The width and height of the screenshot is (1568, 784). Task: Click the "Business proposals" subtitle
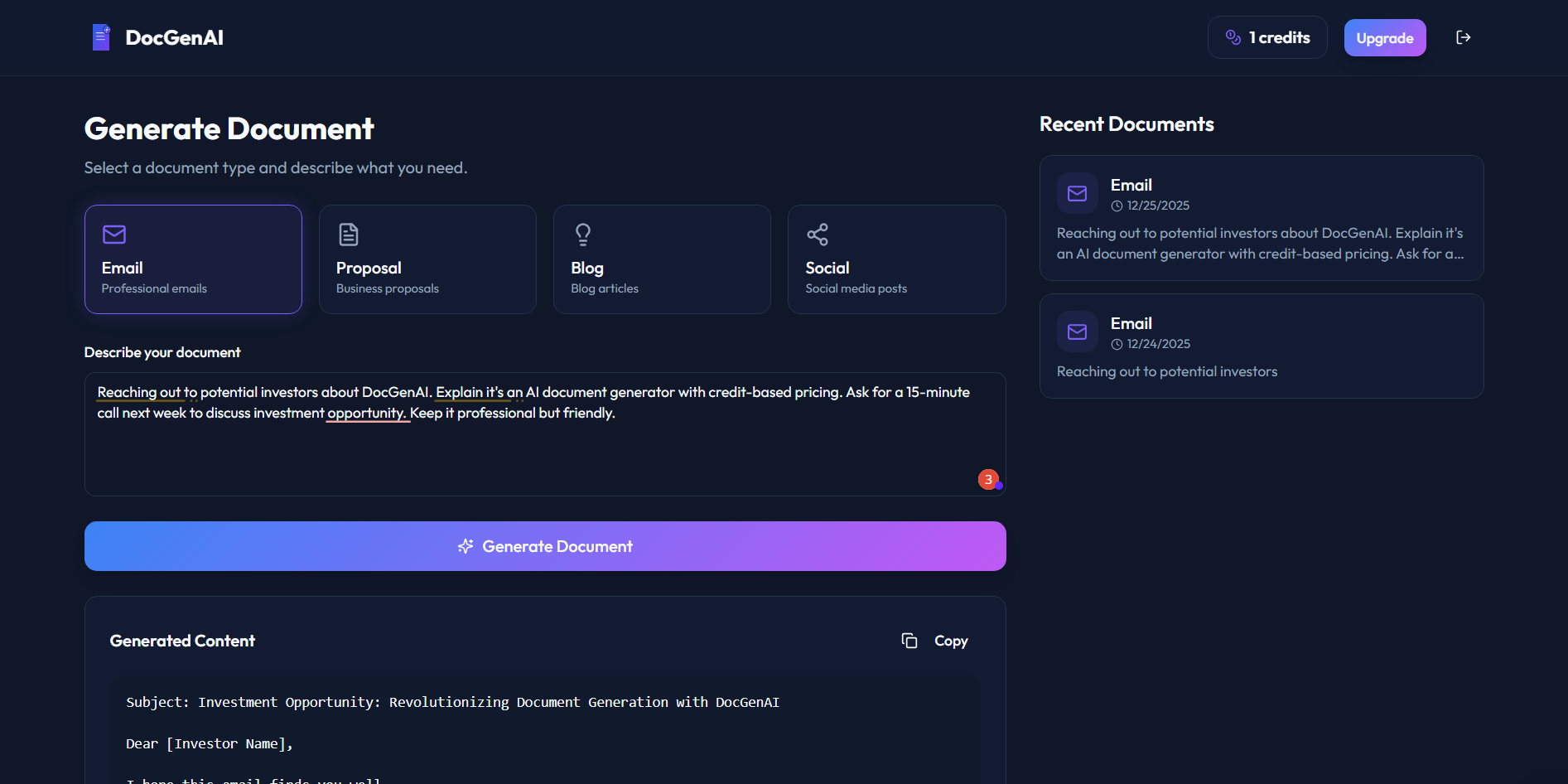pos(388,288)
